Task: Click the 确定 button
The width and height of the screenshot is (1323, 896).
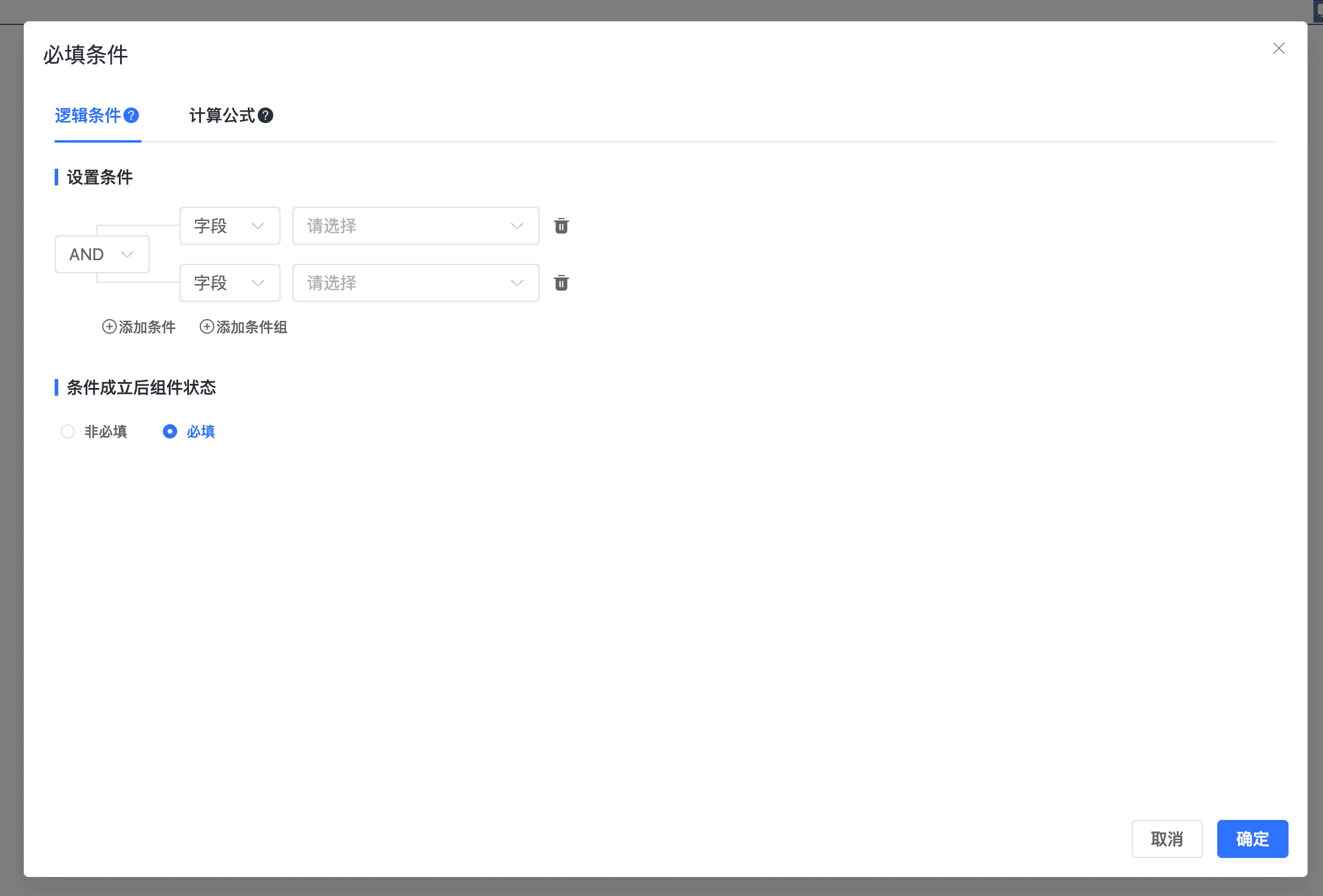Action: (1252, 839)
